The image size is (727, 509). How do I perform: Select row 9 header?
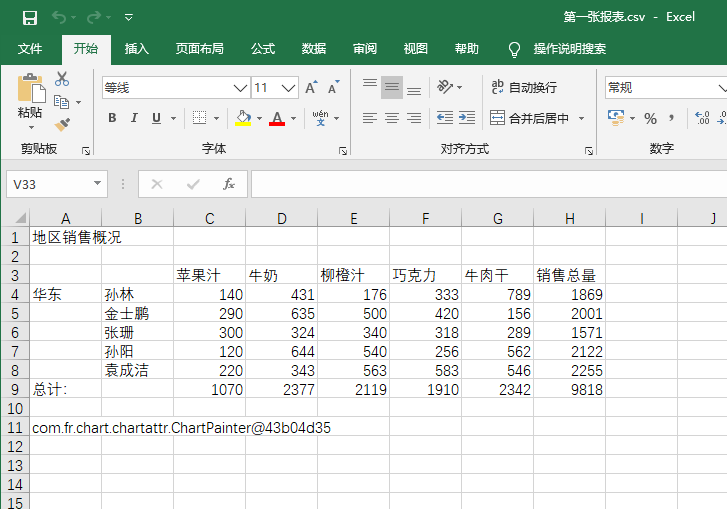pos(15,389)
